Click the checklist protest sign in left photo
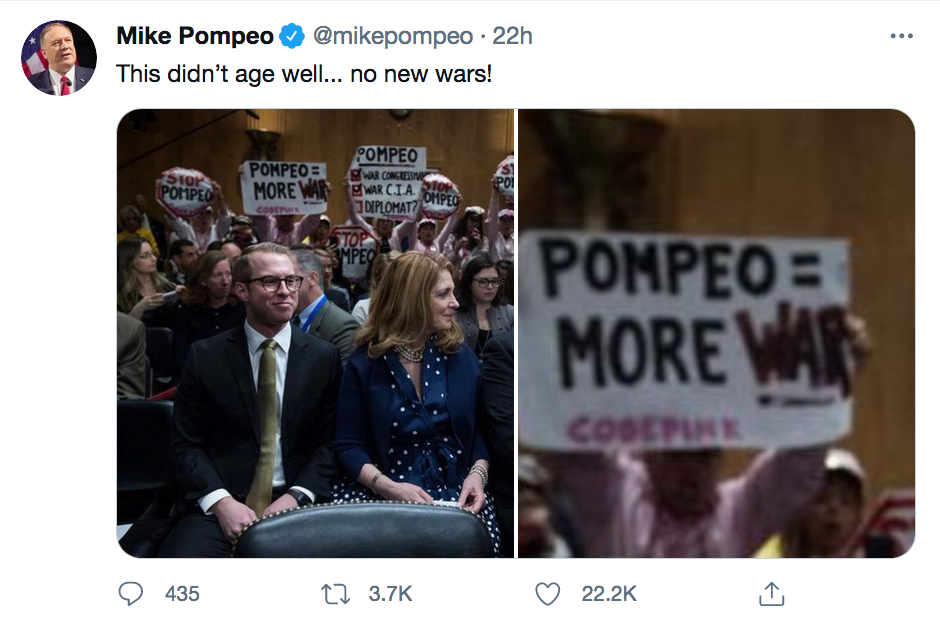 (x=387, y=182)
